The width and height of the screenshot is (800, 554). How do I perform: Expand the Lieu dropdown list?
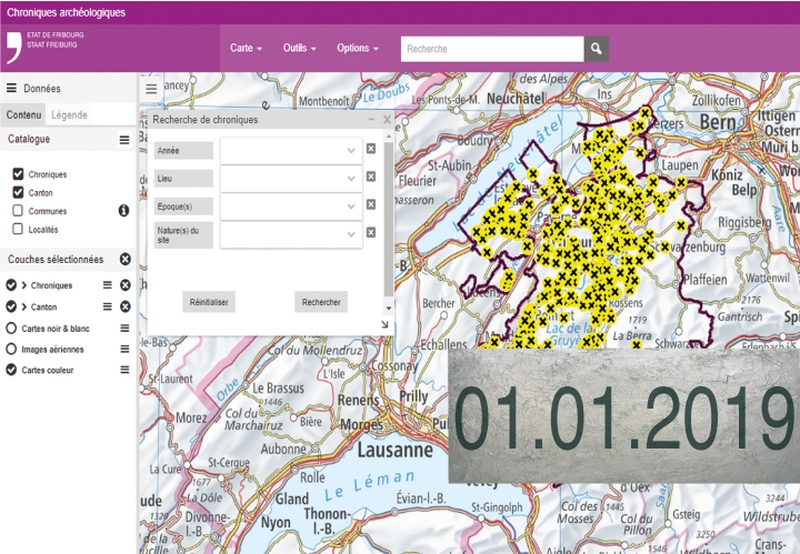351,178
